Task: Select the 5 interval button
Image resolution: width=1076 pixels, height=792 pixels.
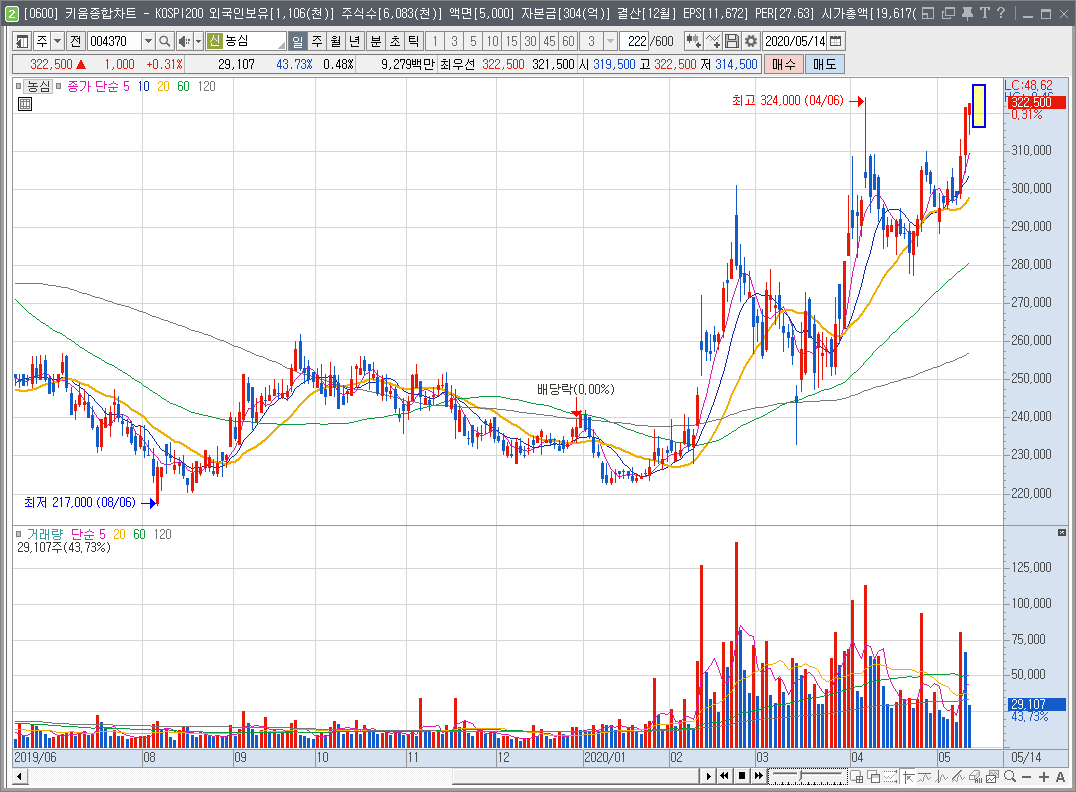Action: [x=473, y=41]
